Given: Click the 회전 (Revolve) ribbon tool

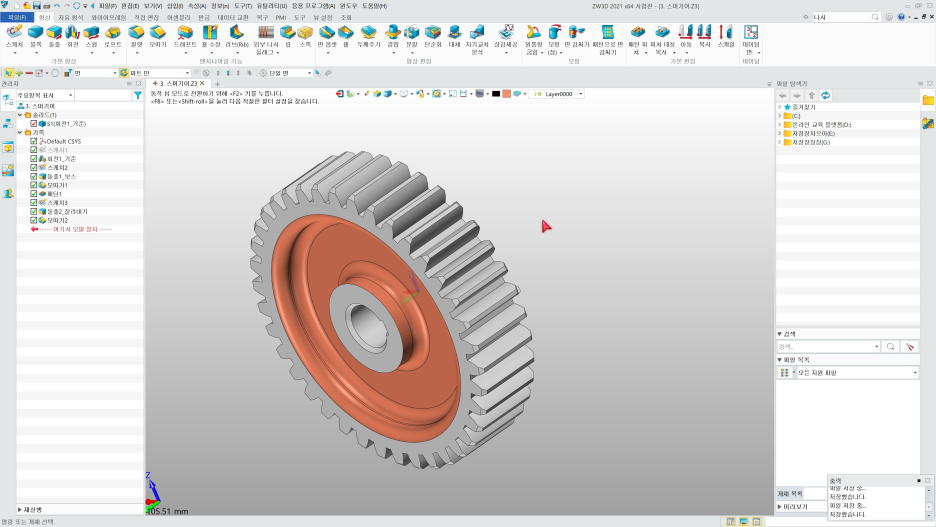Looking at the screenshot, I should tap(73, 36).
